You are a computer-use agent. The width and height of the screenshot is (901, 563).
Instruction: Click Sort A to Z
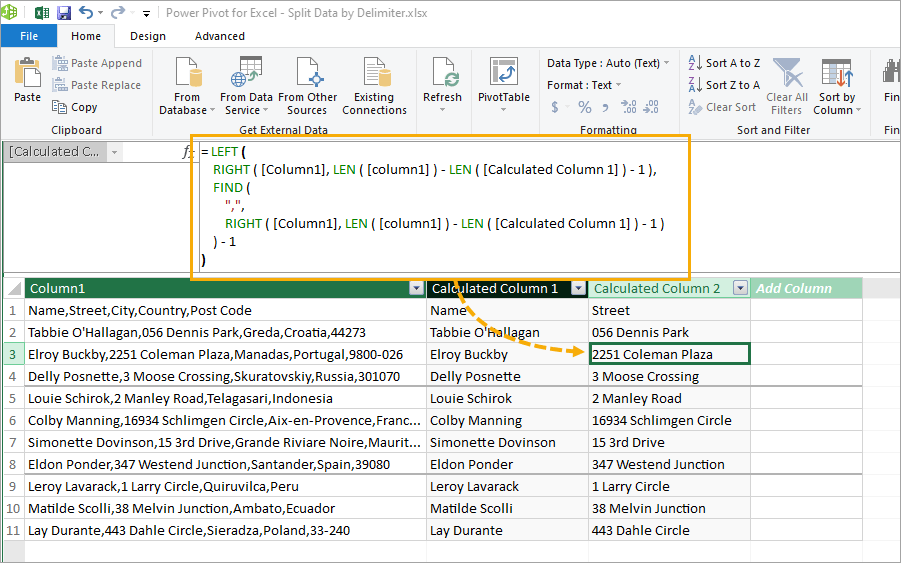point(724,63)
